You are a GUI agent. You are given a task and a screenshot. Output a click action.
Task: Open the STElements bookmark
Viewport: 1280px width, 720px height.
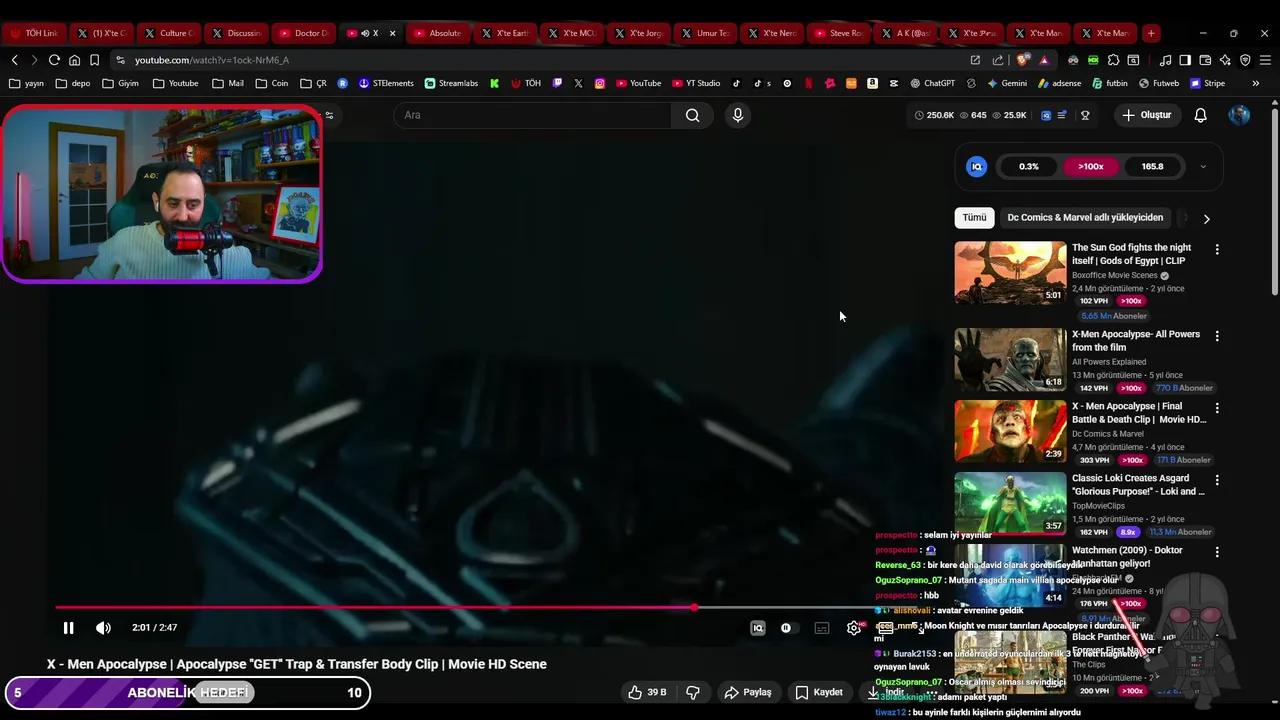(x=386, y=84)
